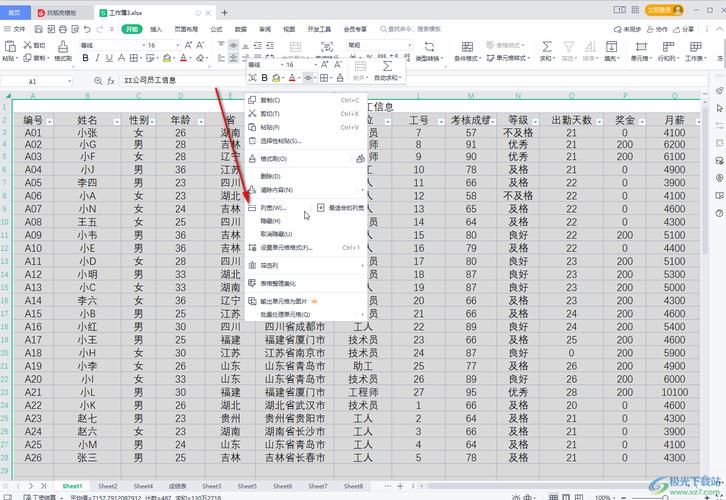Choose Delete 删除(D) in context menu
This screenshot has width=726, height=500.
(306, 176)
